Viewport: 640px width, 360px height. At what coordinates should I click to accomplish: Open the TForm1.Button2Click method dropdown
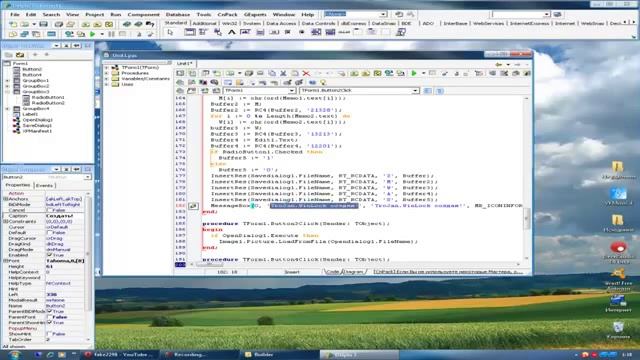point(415,91)
